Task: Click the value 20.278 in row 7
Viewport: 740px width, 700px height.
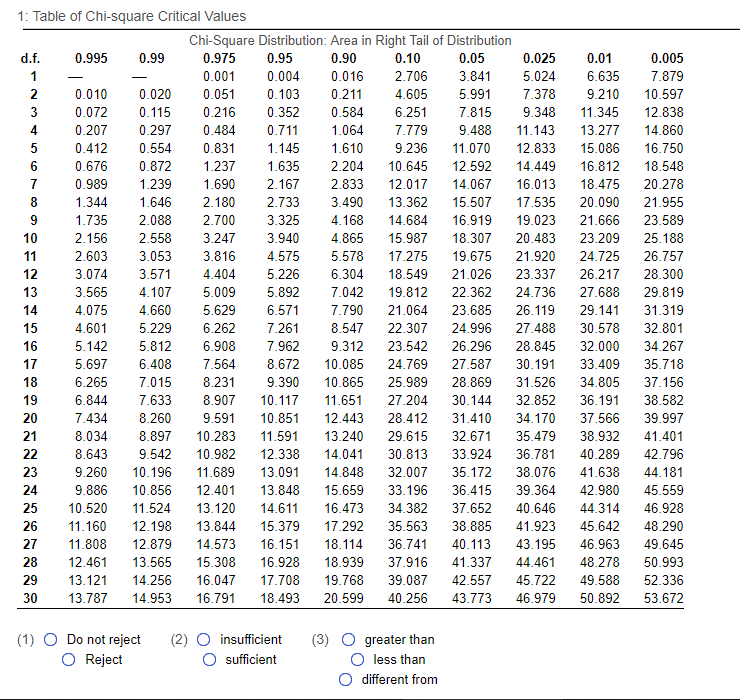Action: 664,185
